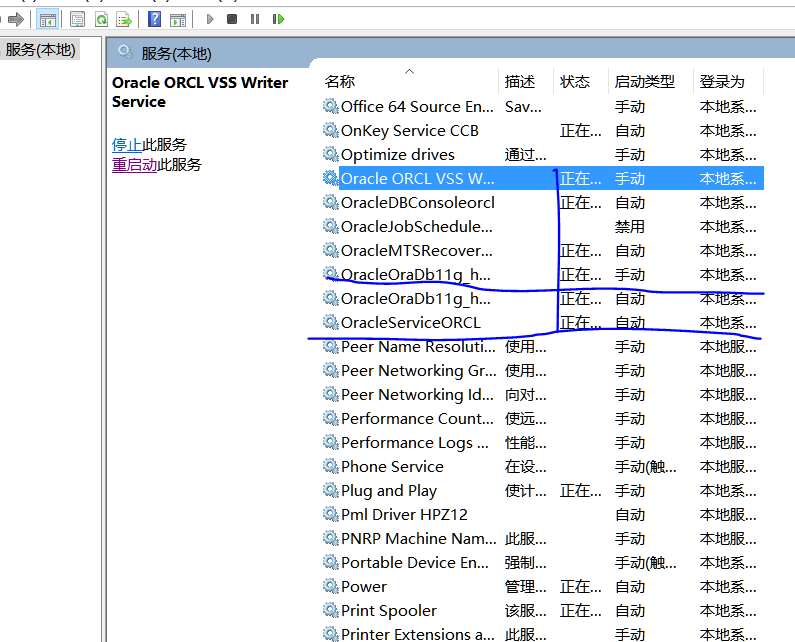
Task: Select the Pml Driver HPZ12 service name
Action: tap(404, 515)
